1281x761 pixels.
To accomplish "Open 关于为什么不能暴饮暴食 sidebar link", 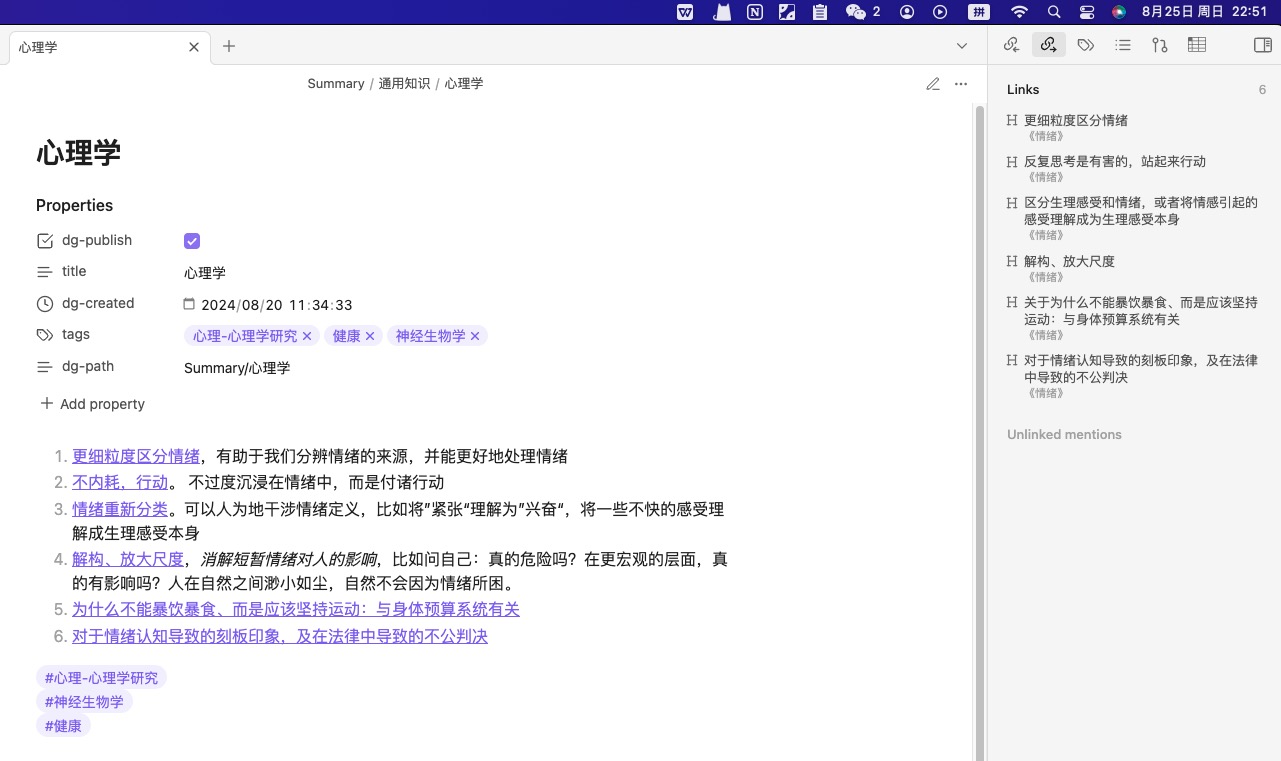I will tap(1141, 311).
